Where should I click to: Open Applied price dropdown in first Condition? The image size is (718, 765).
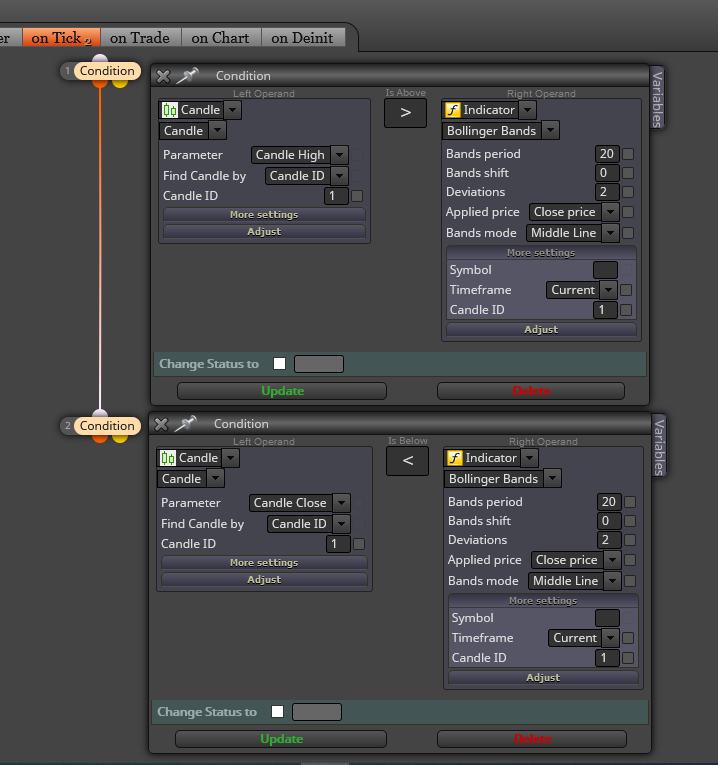point(574,212)
